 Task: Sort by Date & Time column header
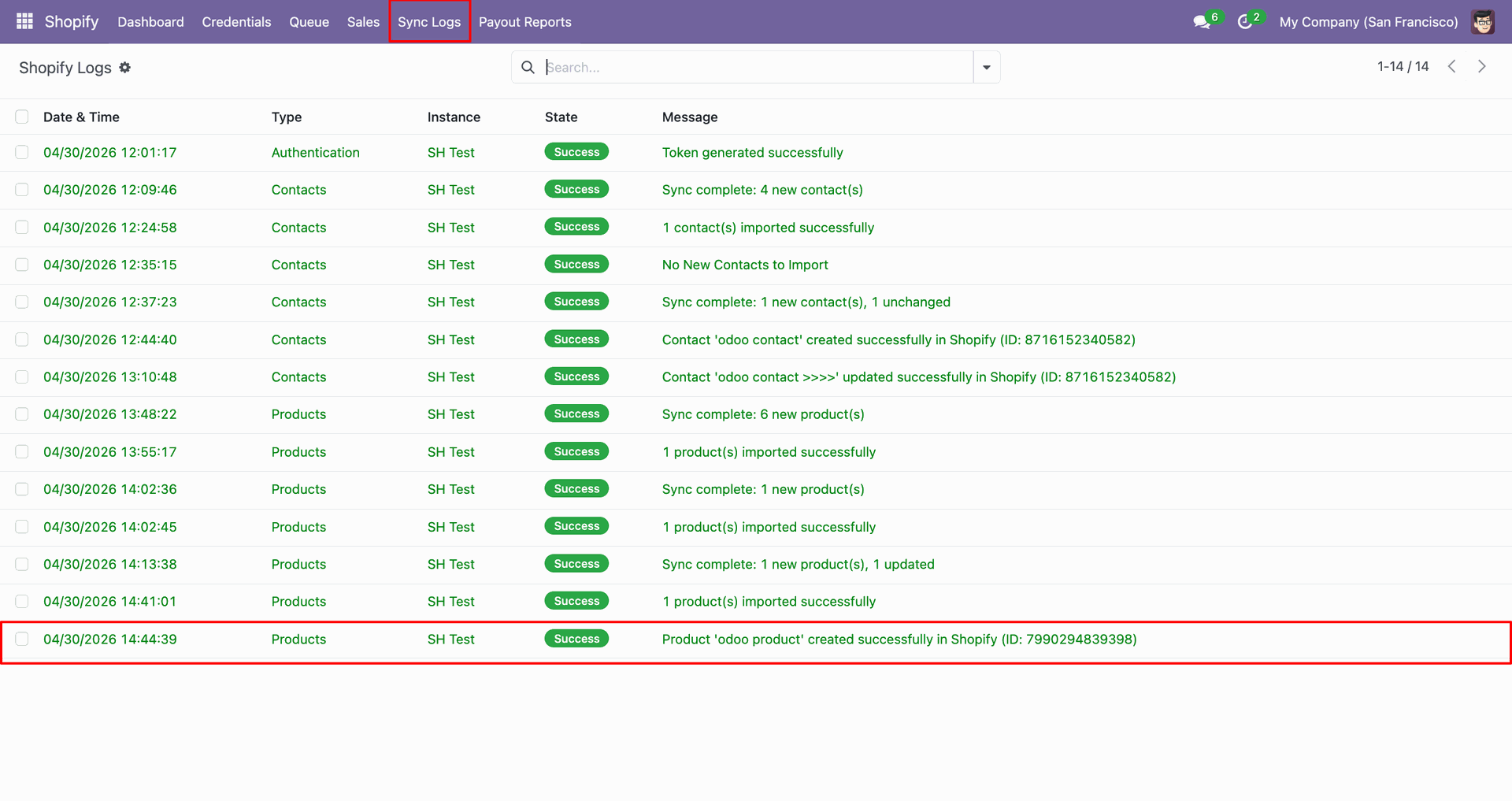(81, 117)
